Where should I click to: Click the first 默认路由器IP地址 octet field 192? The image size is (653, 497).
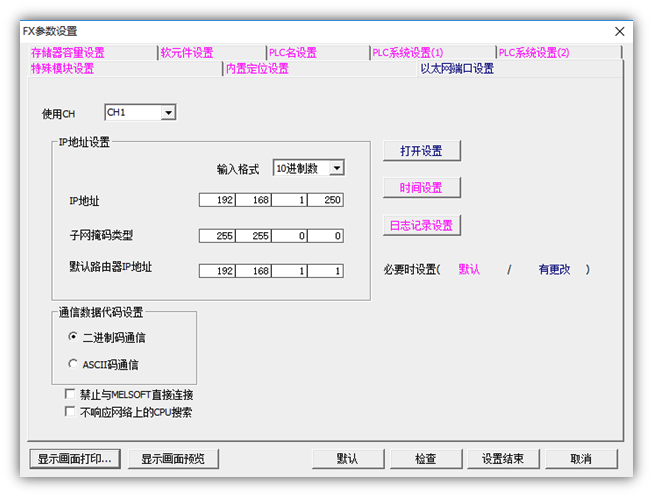click(x=217, y=271)
